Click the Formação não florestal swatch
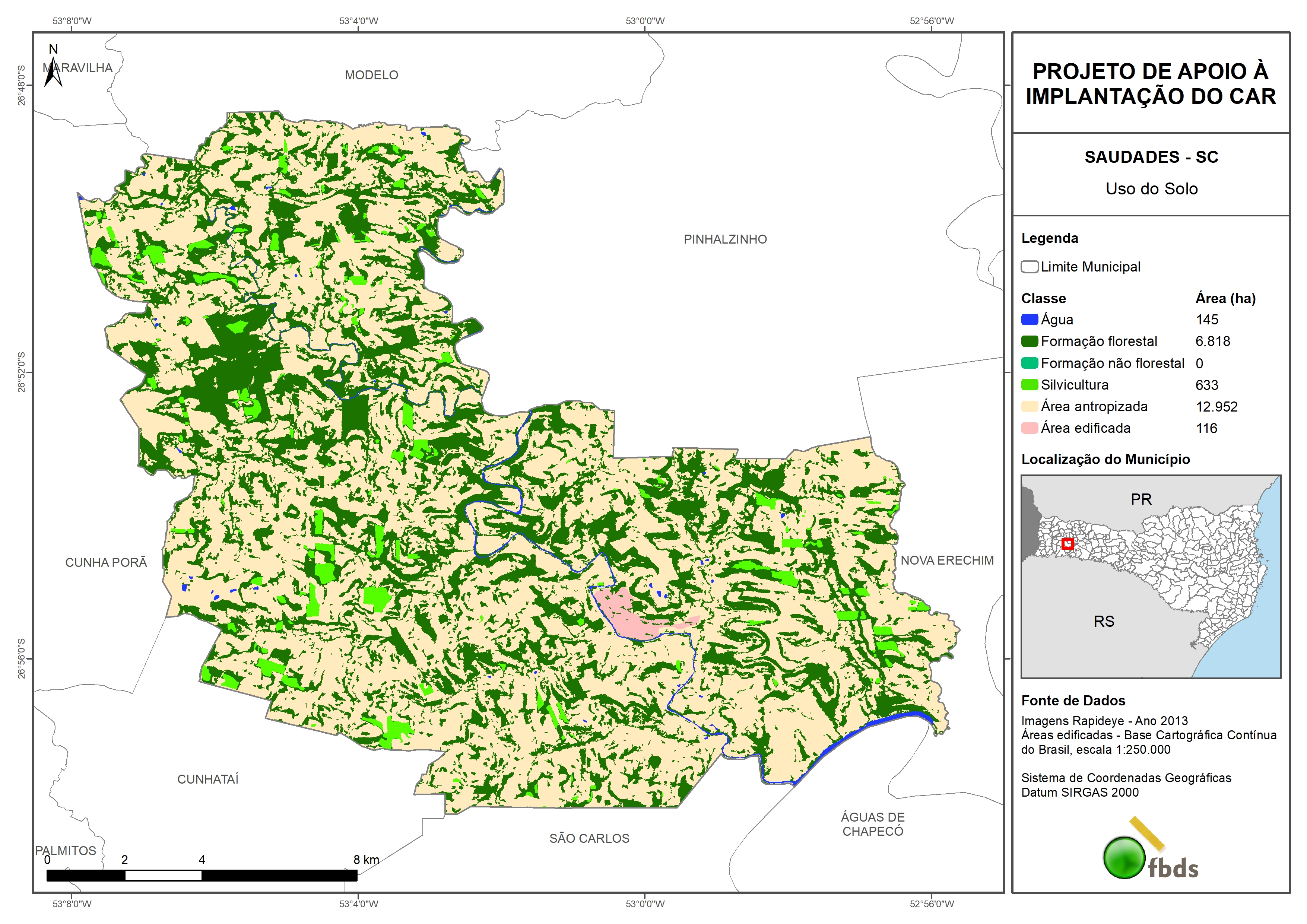Viewport: 1307px width, 924px height. coord(1029,363)
